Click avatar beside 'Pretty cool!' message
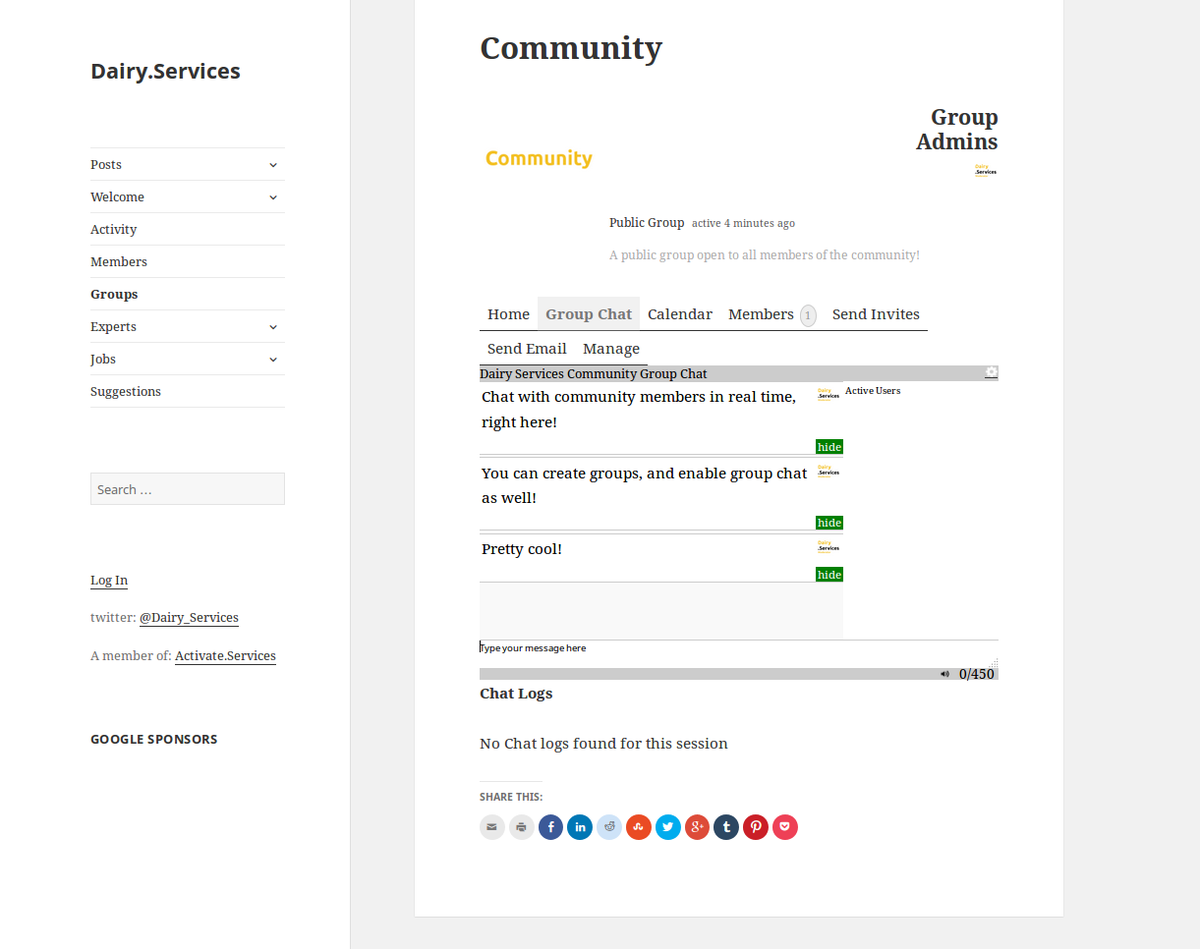The image size is (1200, 949). 828,546
